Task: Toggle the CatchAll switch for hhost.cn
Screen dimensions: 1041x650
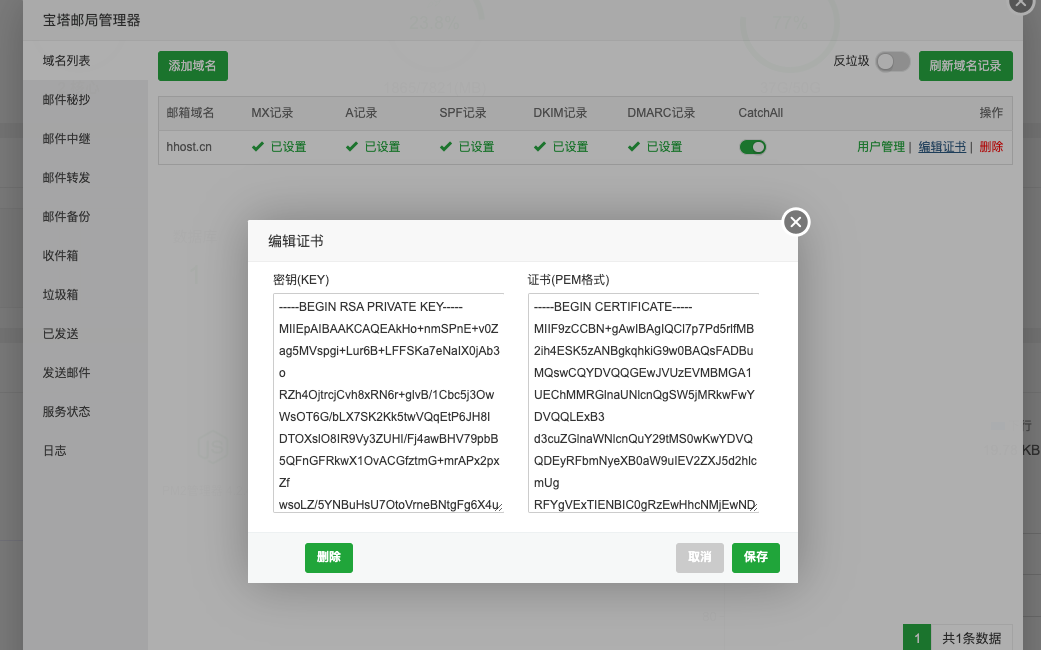Action: 753,147
